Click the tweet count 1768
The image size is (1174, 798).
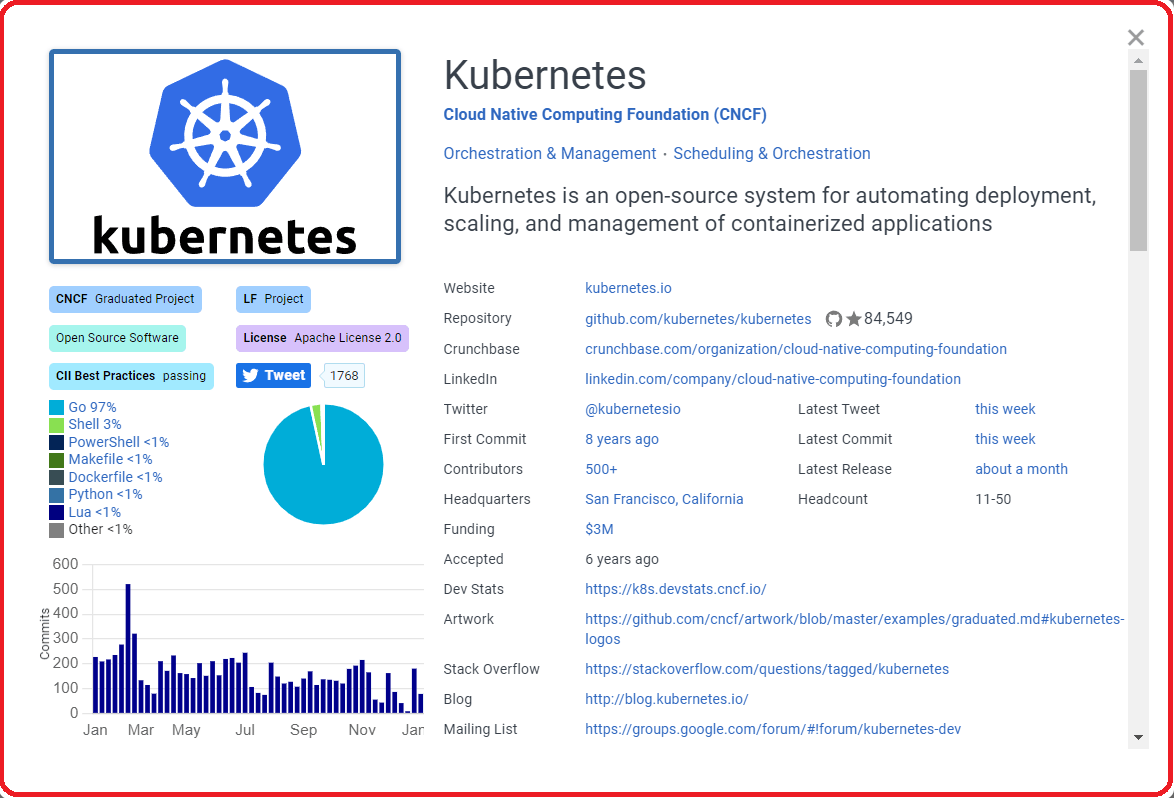[344, 376]
